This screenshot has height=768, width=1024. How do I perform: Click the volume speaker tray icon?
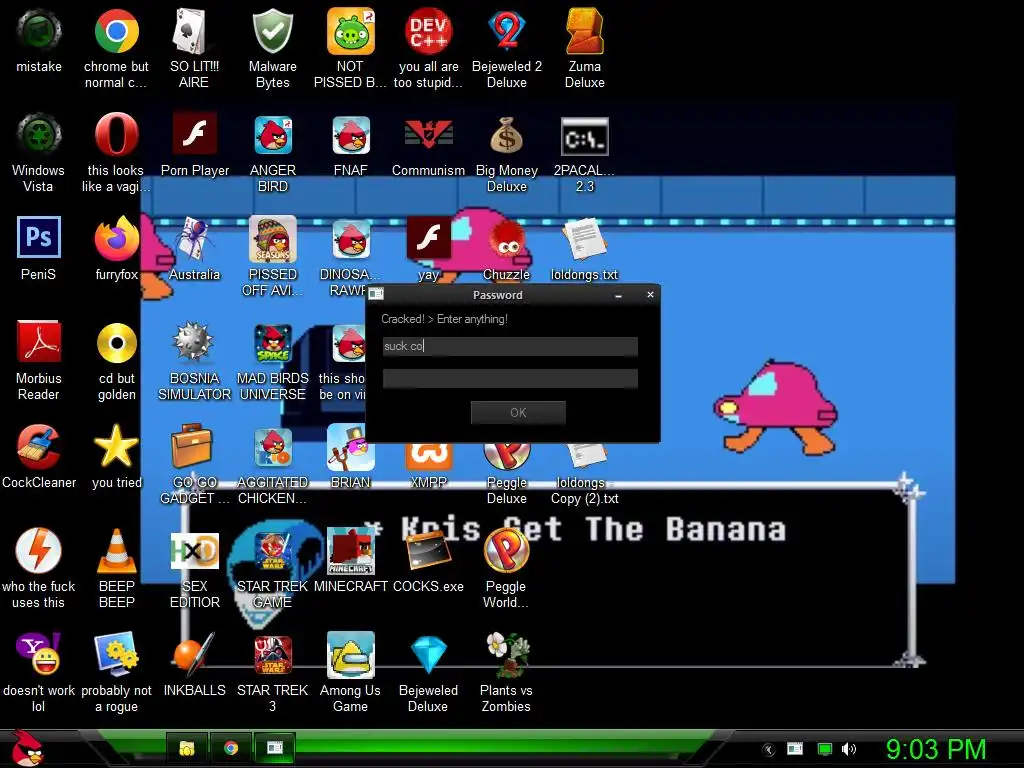tap(848, 749)
